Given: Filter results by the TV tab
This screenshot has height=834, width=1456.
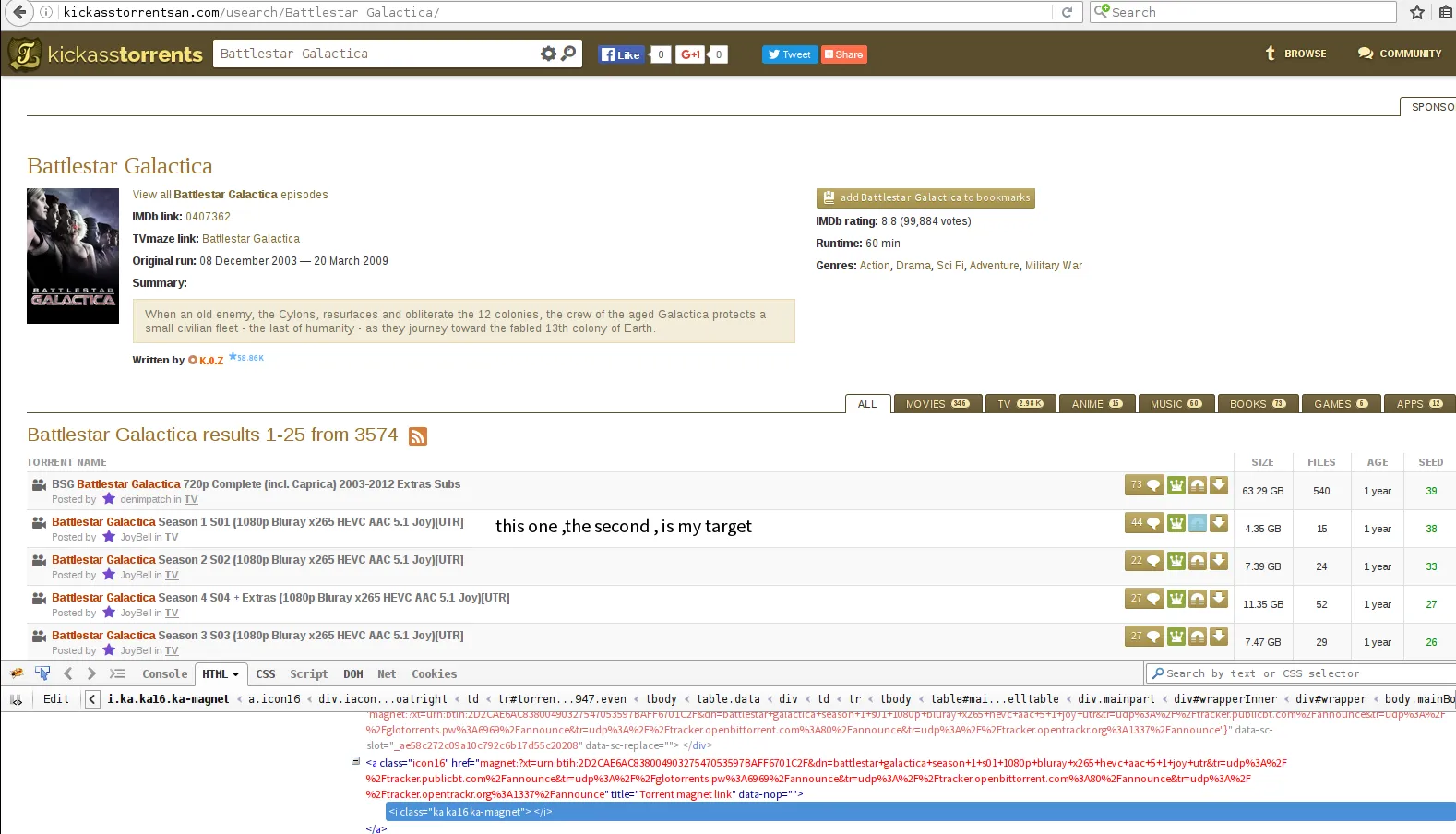Looking at the screenshot, I should click(1020, 404).
